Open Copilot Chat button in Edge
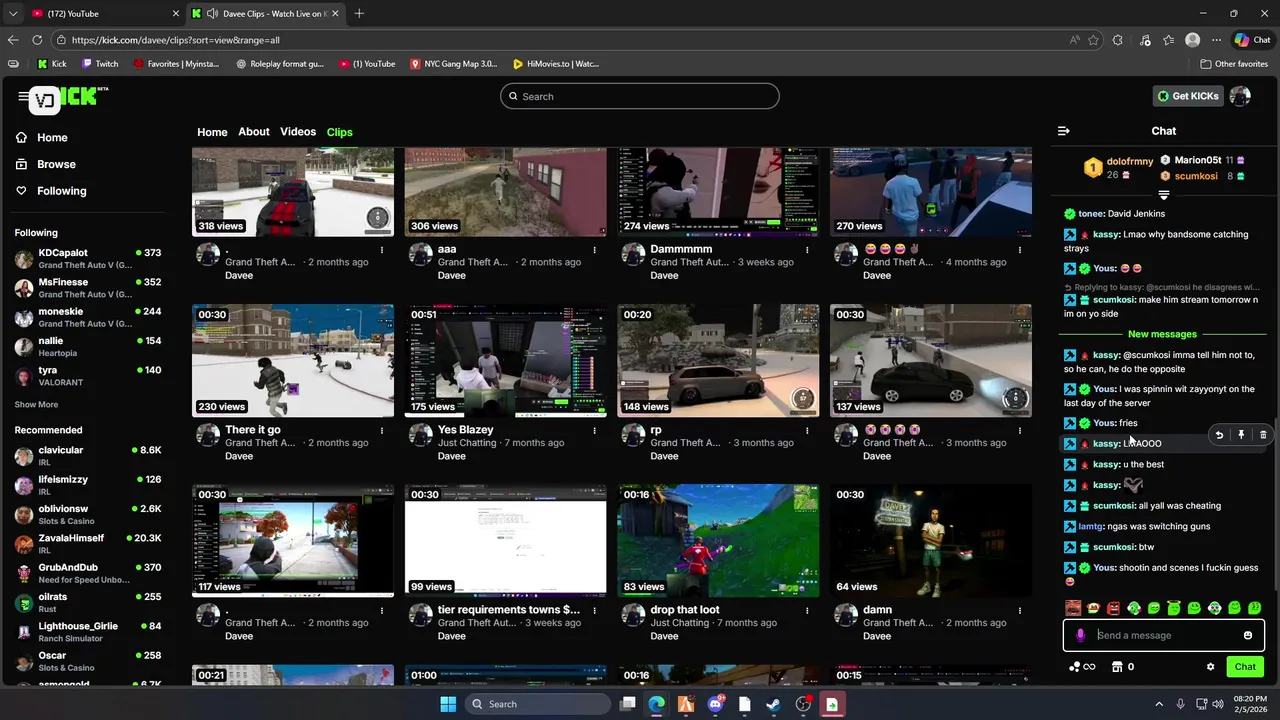The width and height of the screenshot is (1280, 720). coord(1252,40)
